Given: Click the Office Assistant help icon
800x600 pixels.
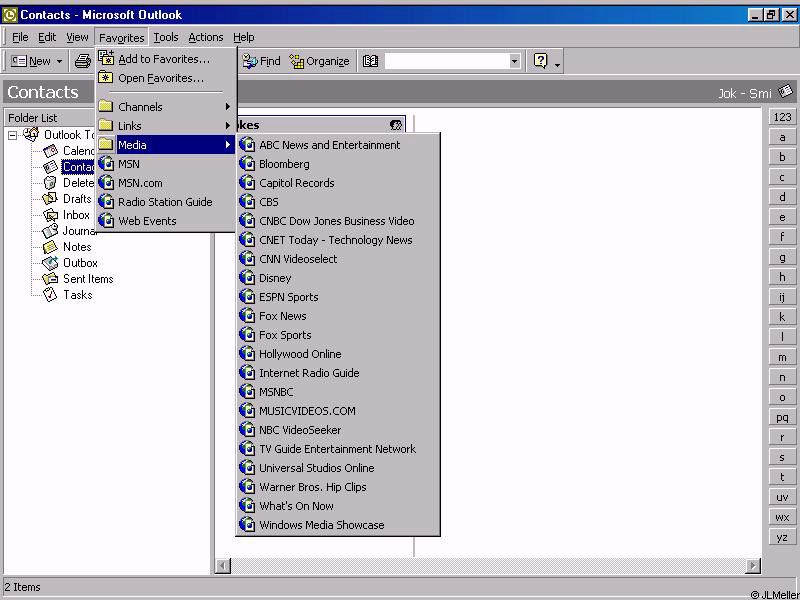Looking at the screenshot, I should click(x=540, y=61).
